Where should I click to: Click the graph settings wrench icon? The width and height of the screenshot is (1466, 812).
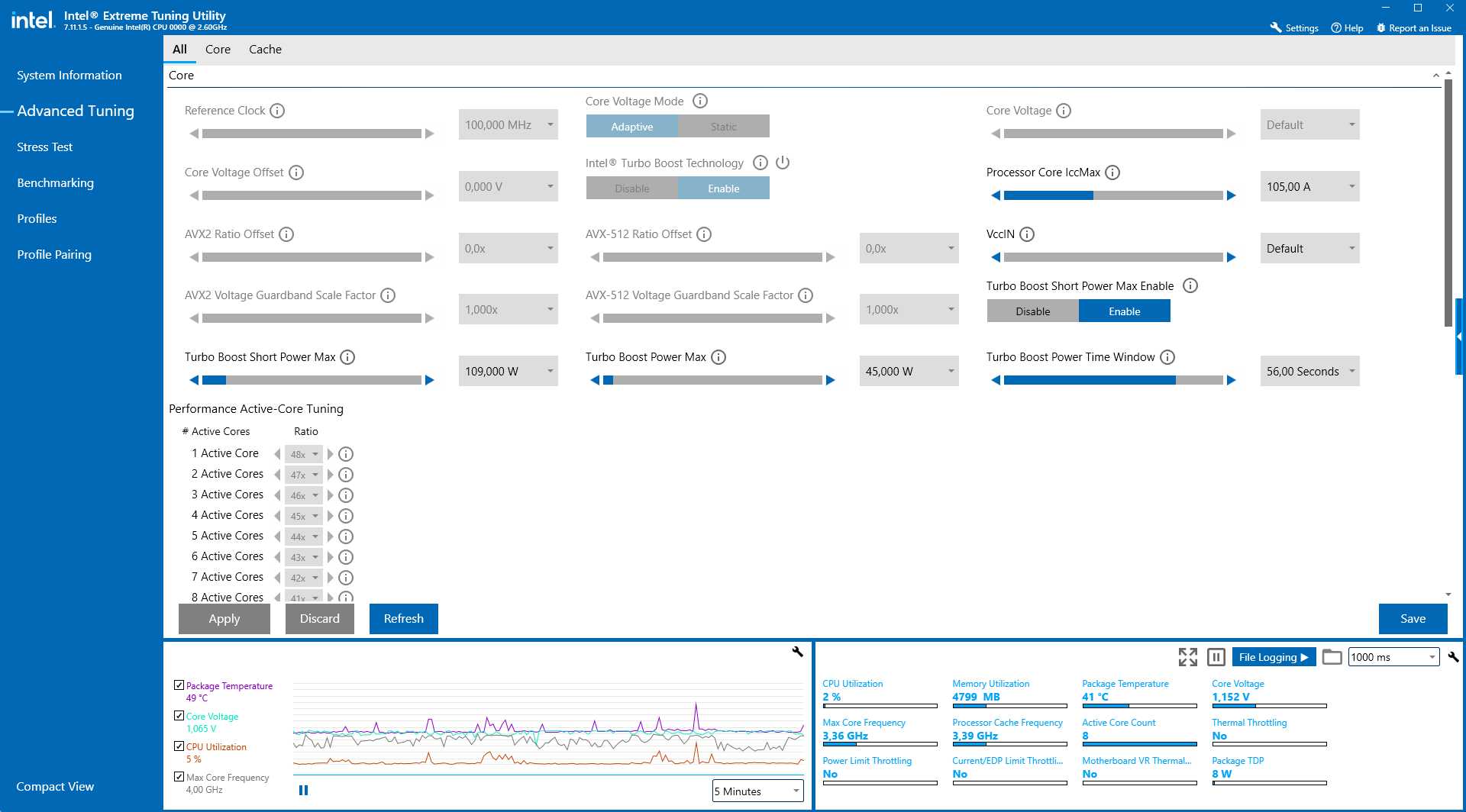click(x=797, y=652)
